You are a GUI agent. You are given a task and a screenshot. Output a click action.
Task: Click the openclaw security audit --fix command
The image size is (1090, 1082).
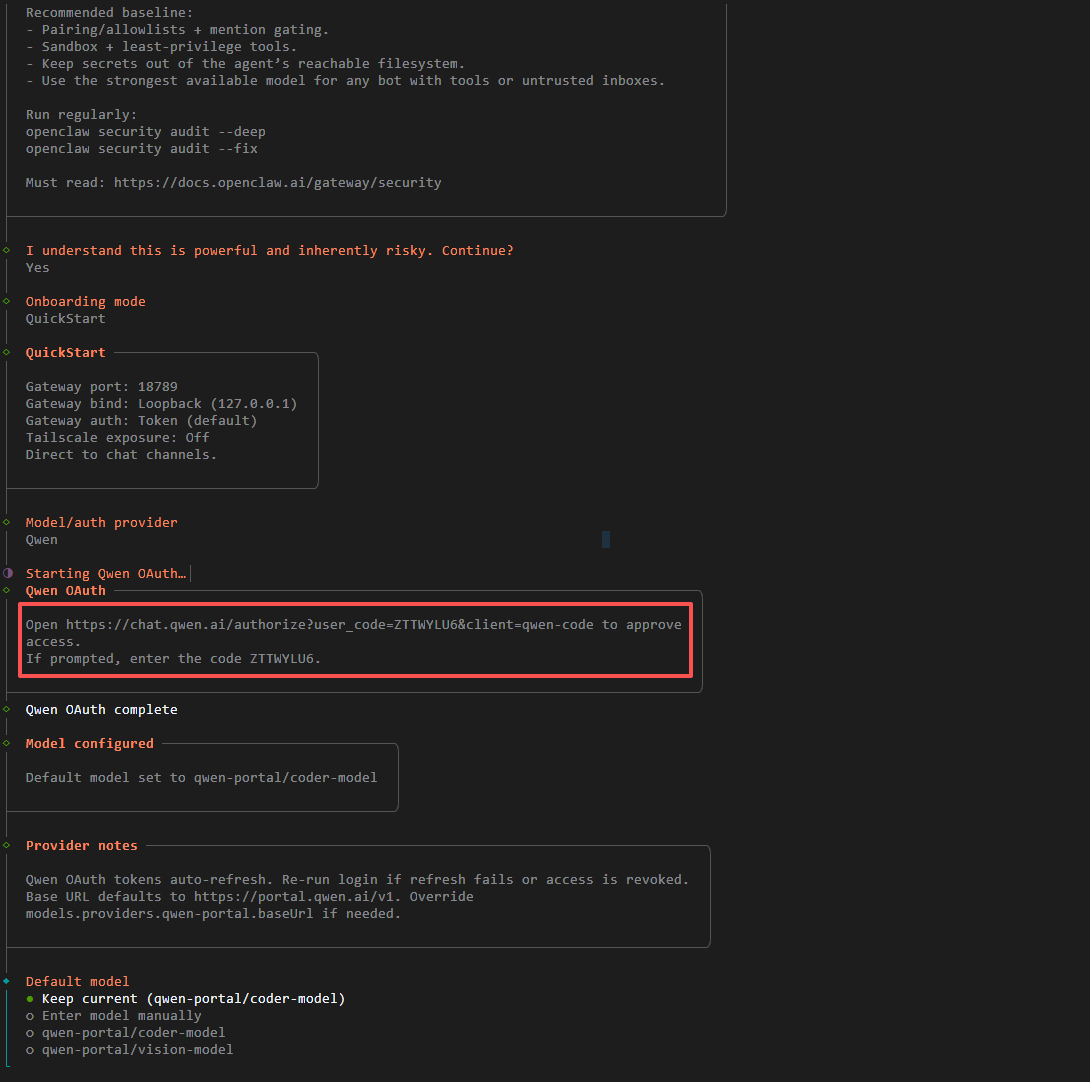click(x=142, y=149)
